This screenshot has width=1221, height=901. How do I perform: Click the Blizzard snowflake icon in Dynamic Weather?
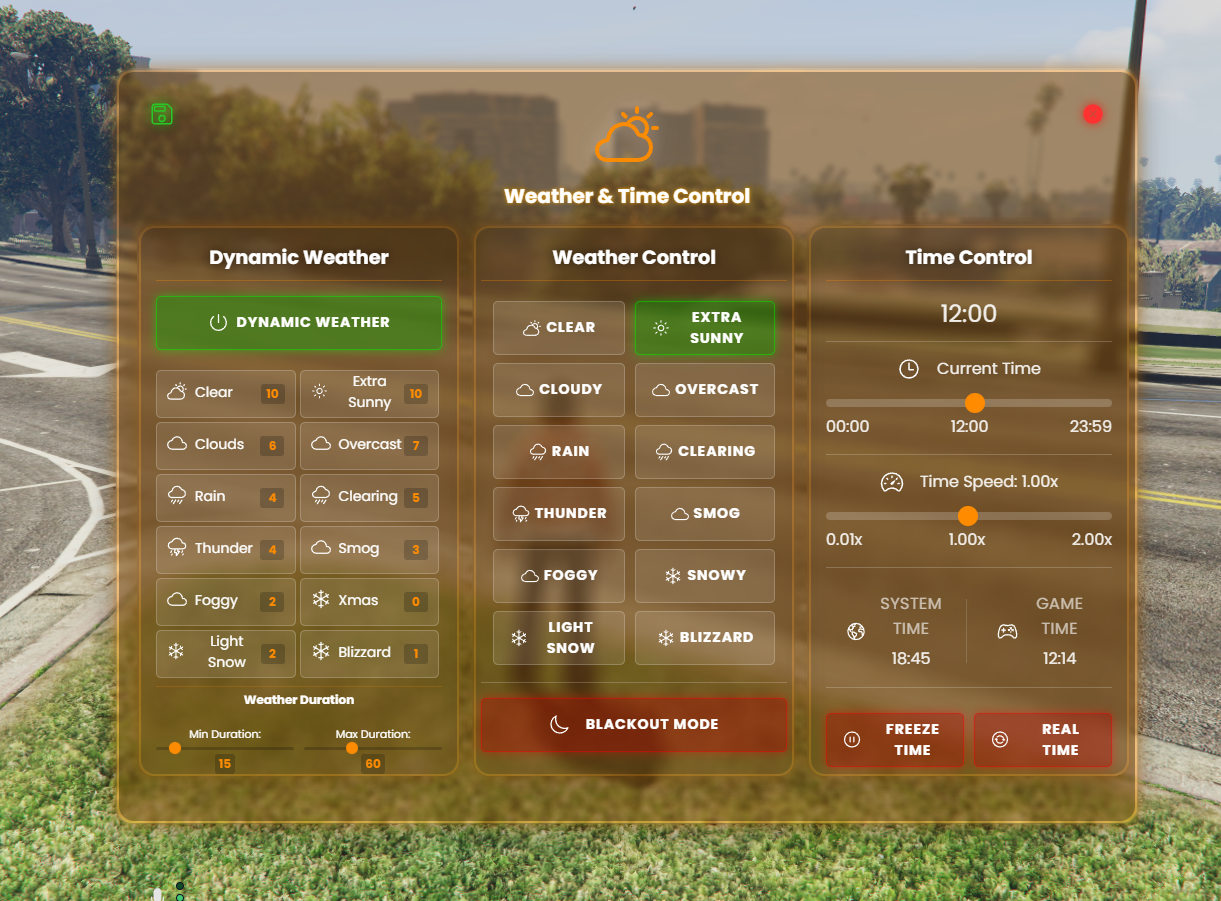click(321, 652)
